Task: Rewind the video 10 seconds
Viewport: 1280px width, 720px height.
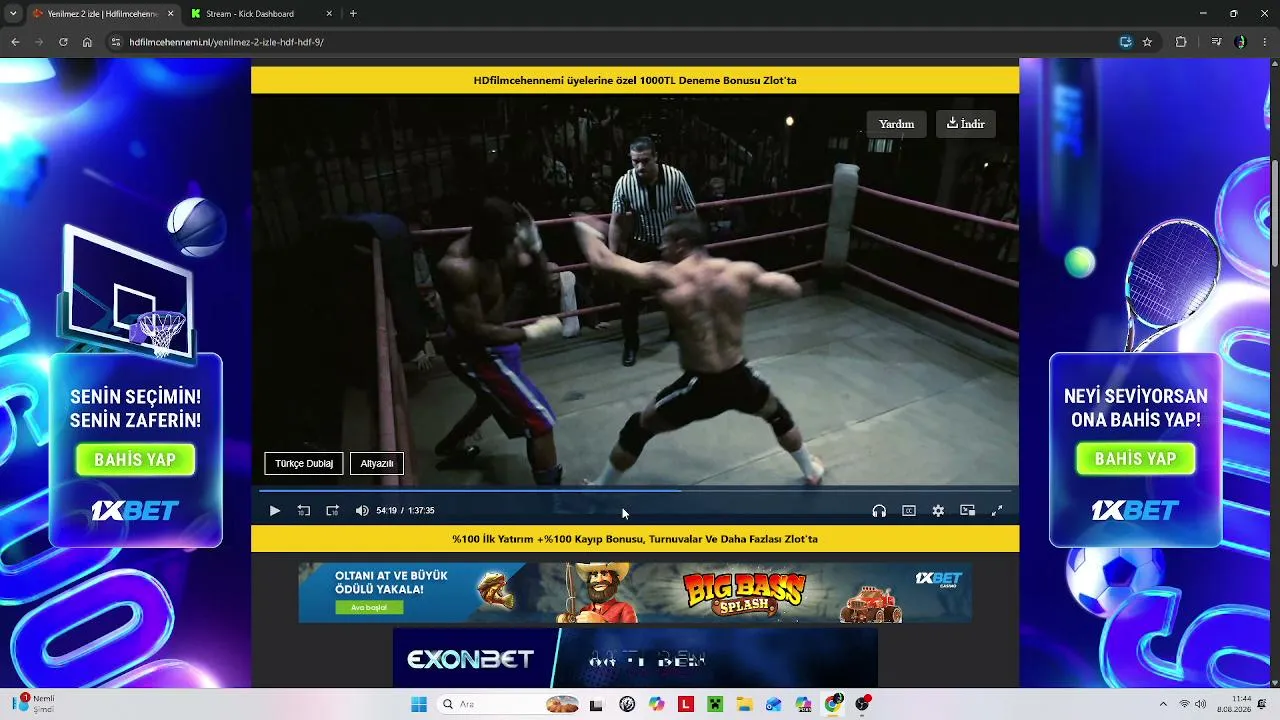Action: (304, 511)
